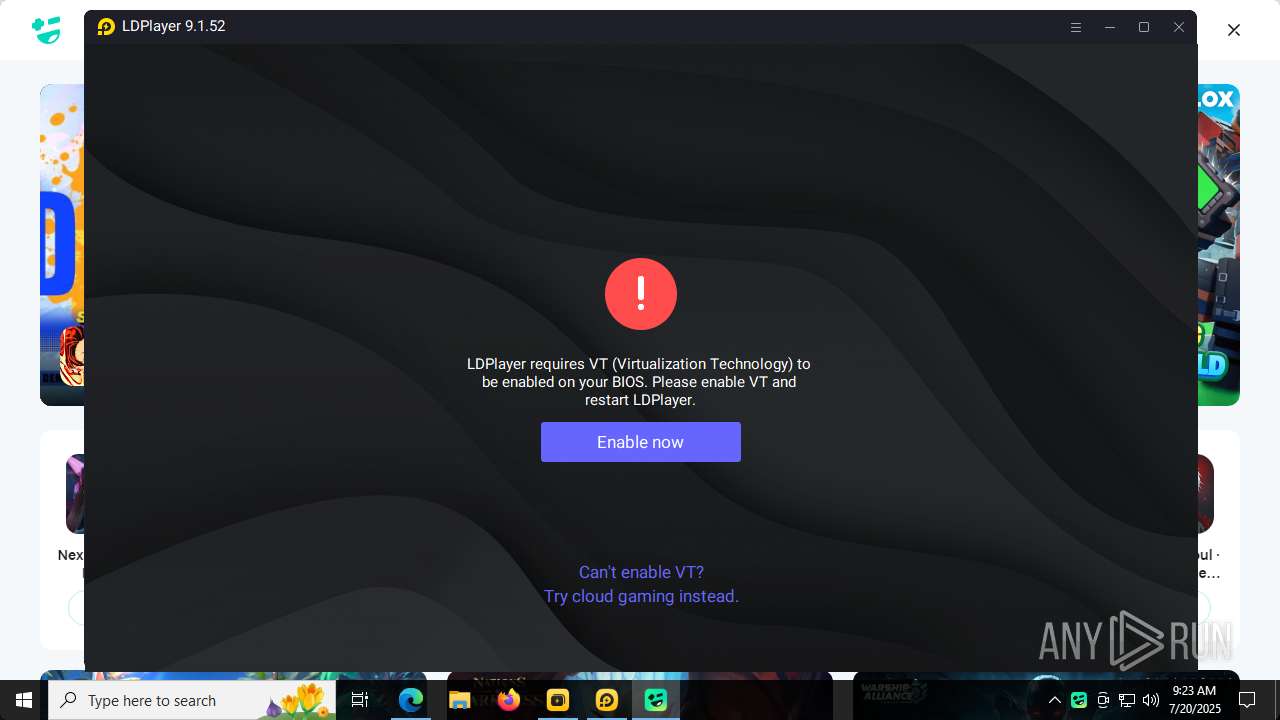This screenshot has width=1280, height=720.
Task: Open LDPlayer hamburger menu icon
Action: 1076,27
